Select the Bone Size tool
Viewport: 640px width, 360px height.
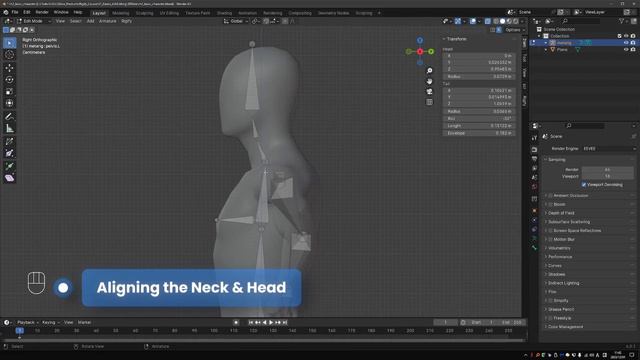10,153
